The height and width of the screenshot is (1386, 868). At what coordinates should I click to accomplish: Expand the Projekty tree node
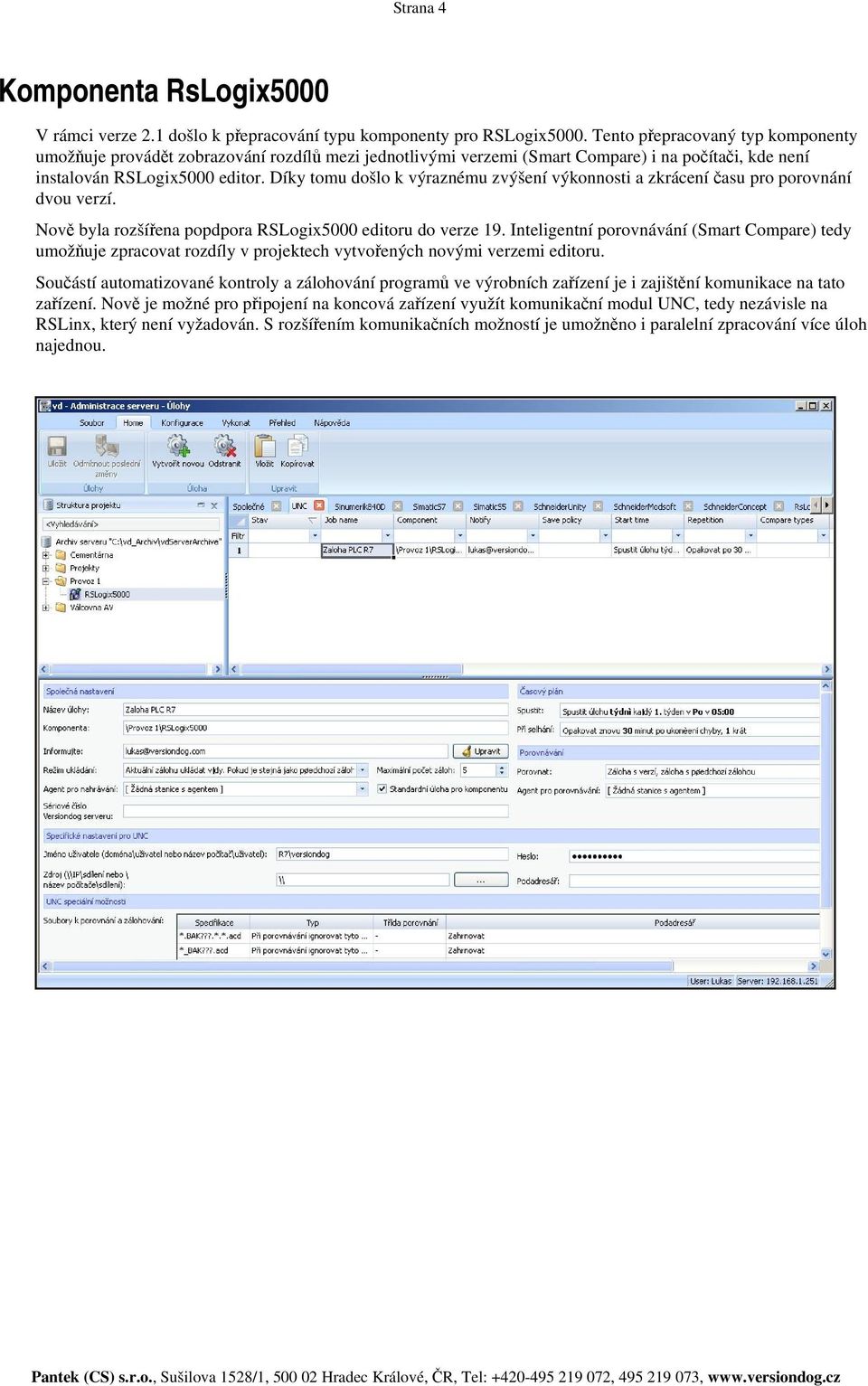[45, 568]
